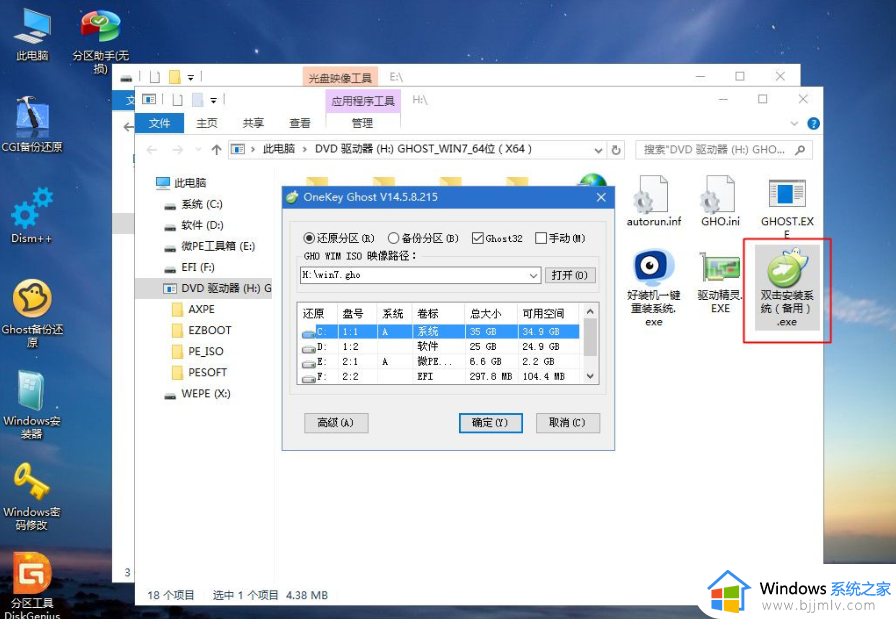896x619 pixels.
Task: Select 此电脑 in navigation tree
Action: coord(181,183)
